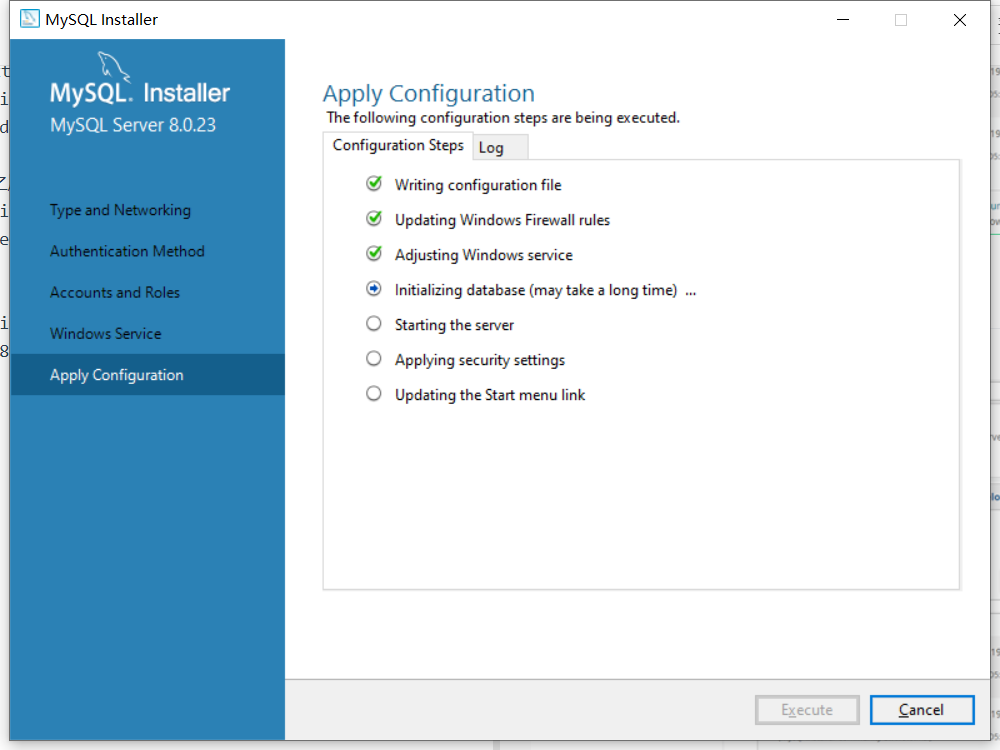1000x750 pixels.
Task: Minimize the MySQL Installer window
Action: click(x=843, y=20)
